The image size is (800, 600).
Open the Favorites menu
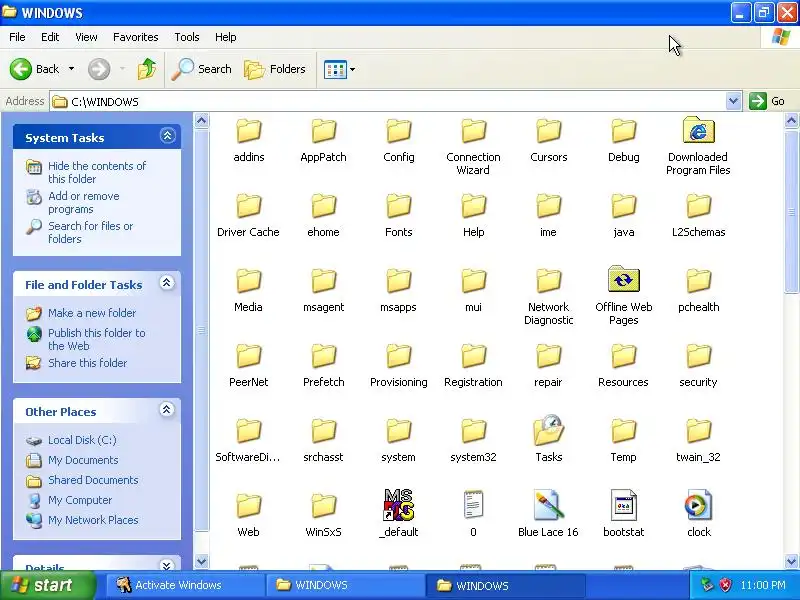coord(136,37)
